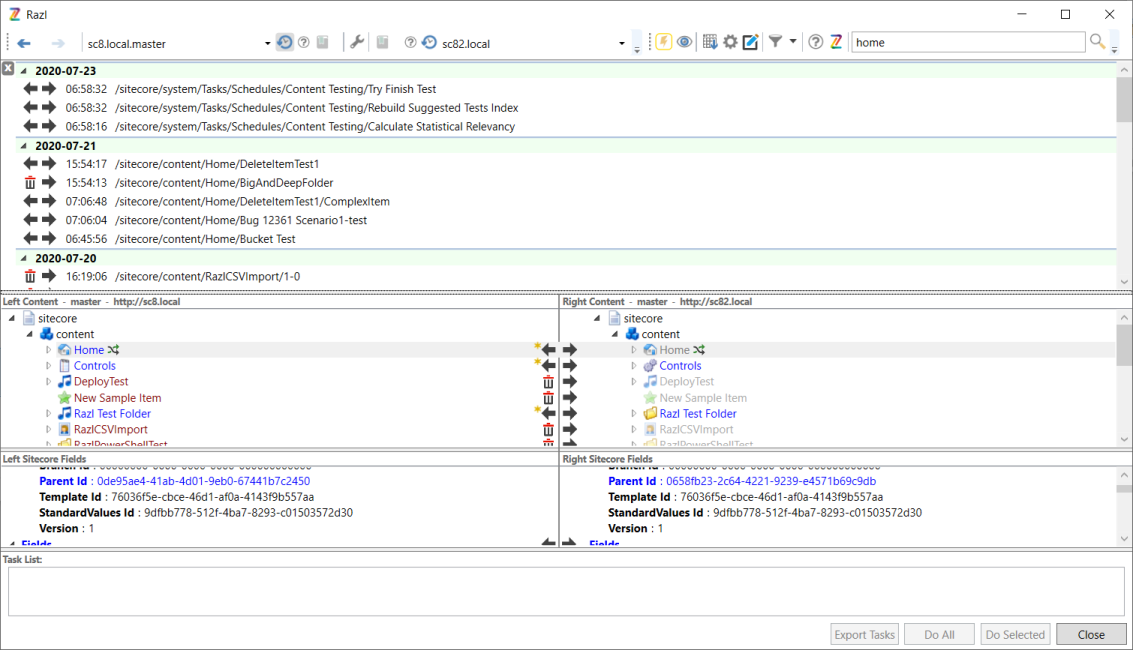Click the Close button

(1091, 634)
